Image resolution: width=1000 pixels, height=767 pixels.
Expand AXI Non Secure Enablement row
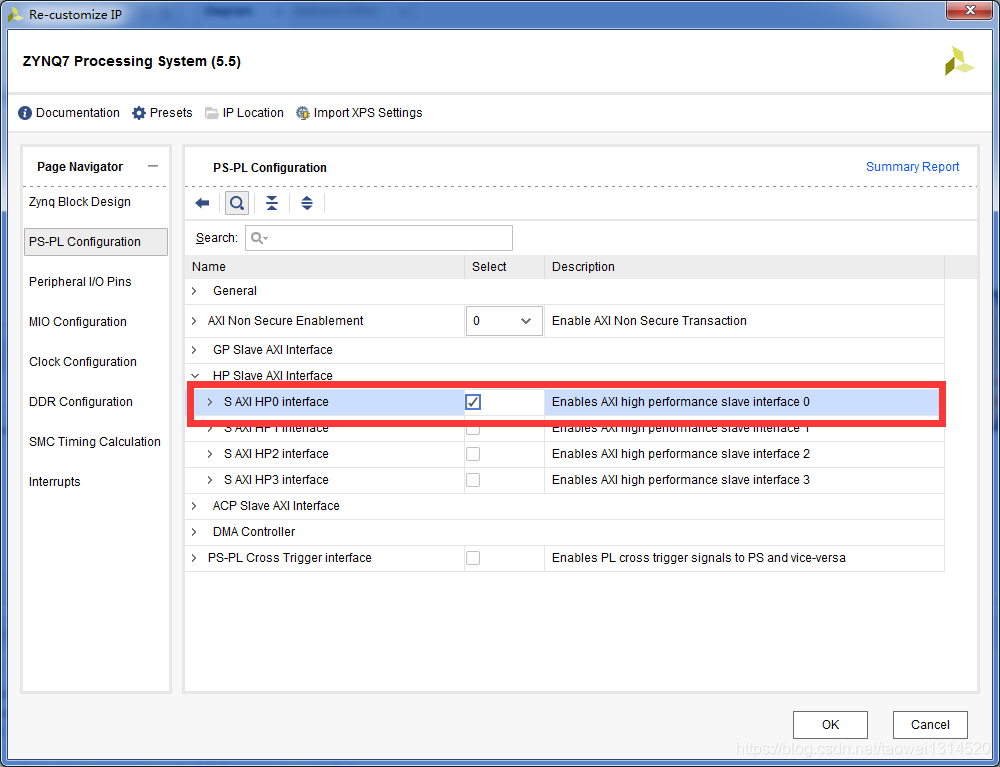coord(195,321)
